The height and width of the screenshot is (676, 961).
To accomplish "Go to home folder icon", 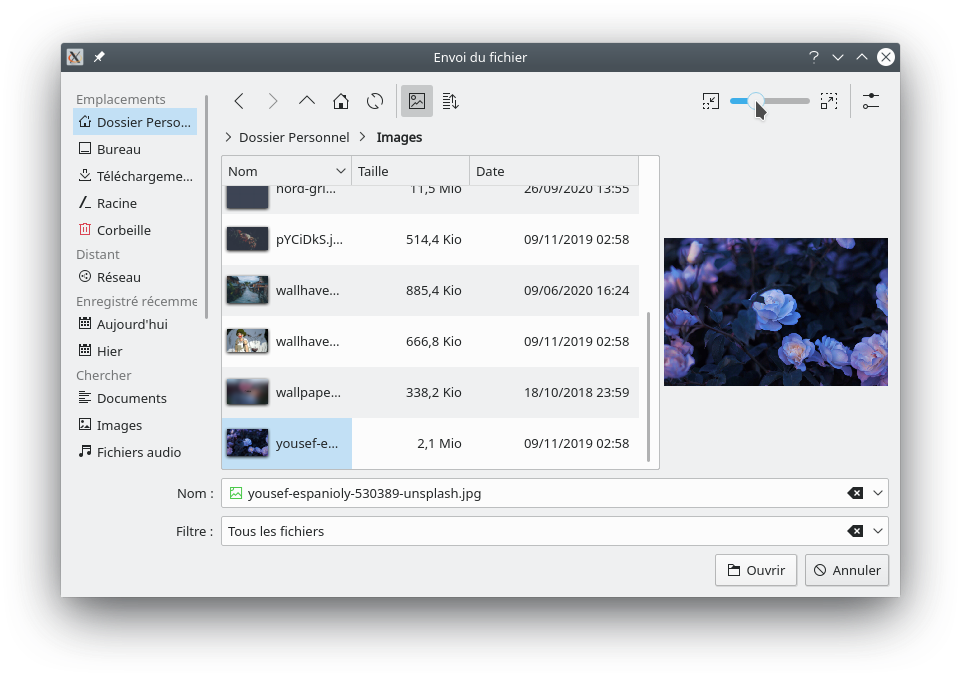I will click(x=341, y=101).
